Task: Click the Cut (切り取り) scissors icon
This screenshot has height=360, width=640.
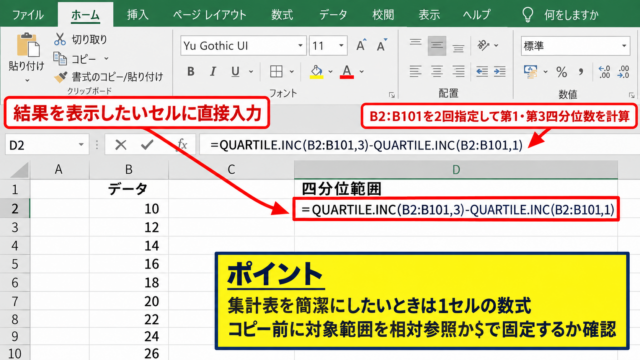Action: click(60, 39)
